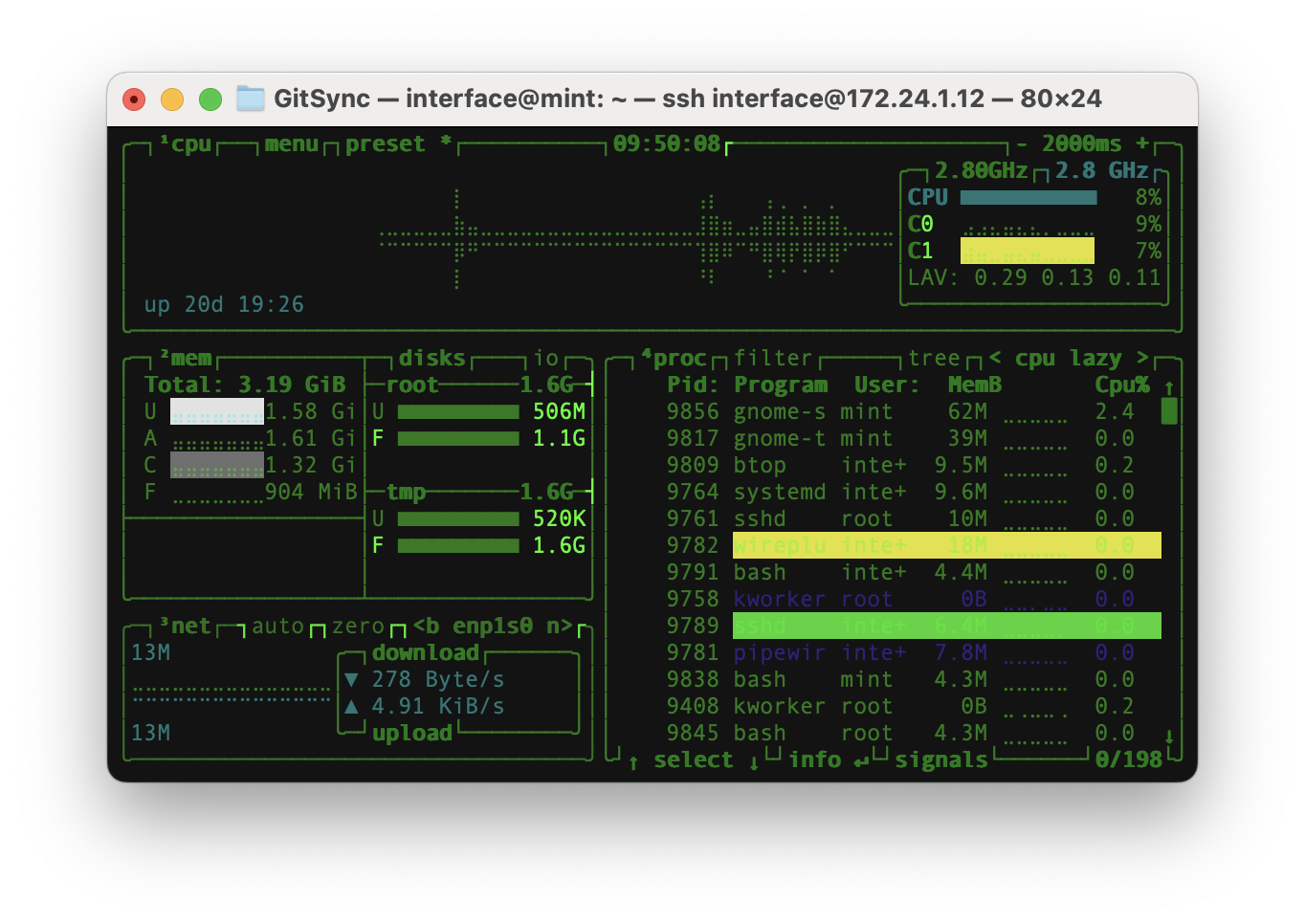Open signals for the selected process

[940, 760]
